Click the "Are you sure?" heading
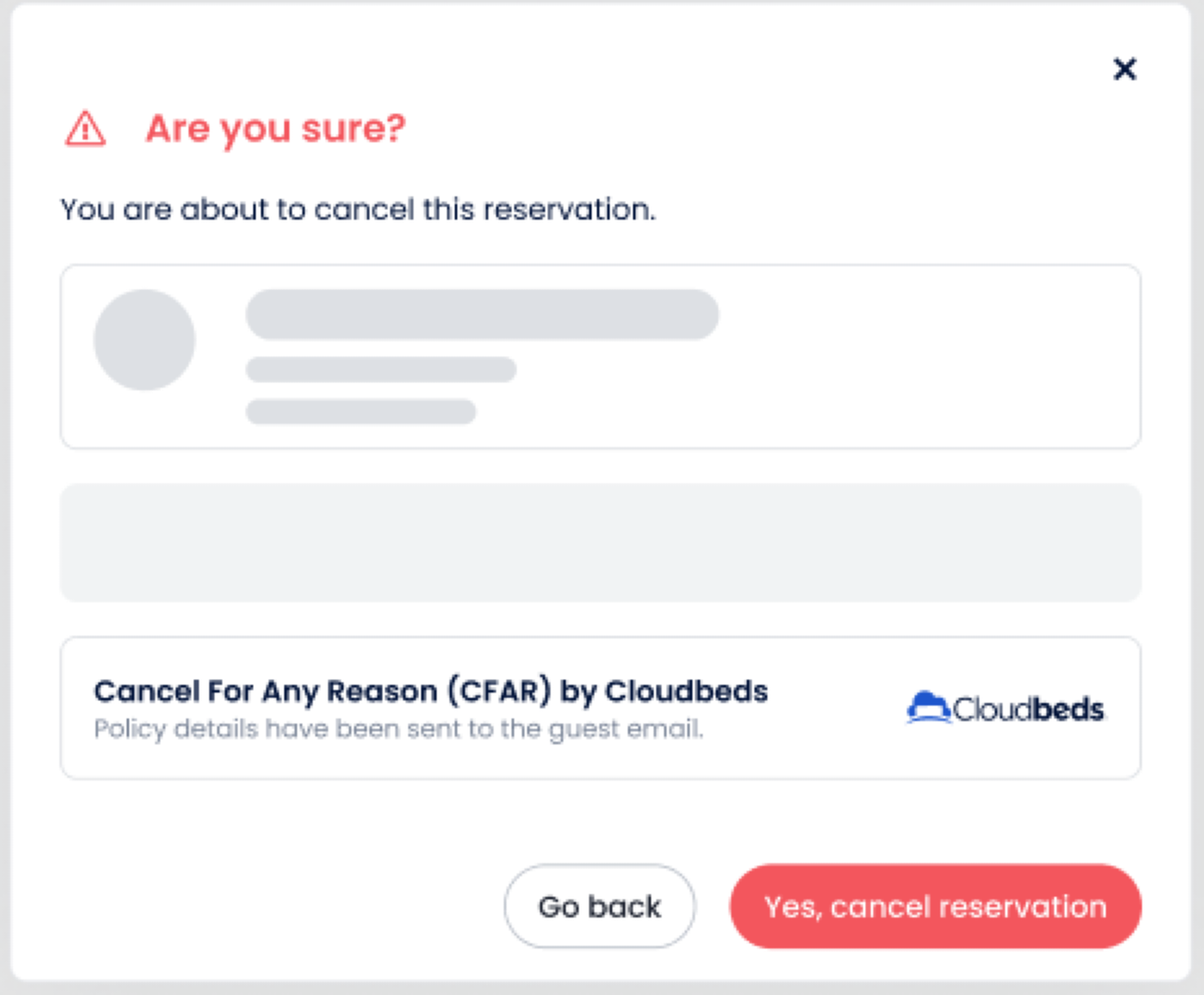 (275, 129)
